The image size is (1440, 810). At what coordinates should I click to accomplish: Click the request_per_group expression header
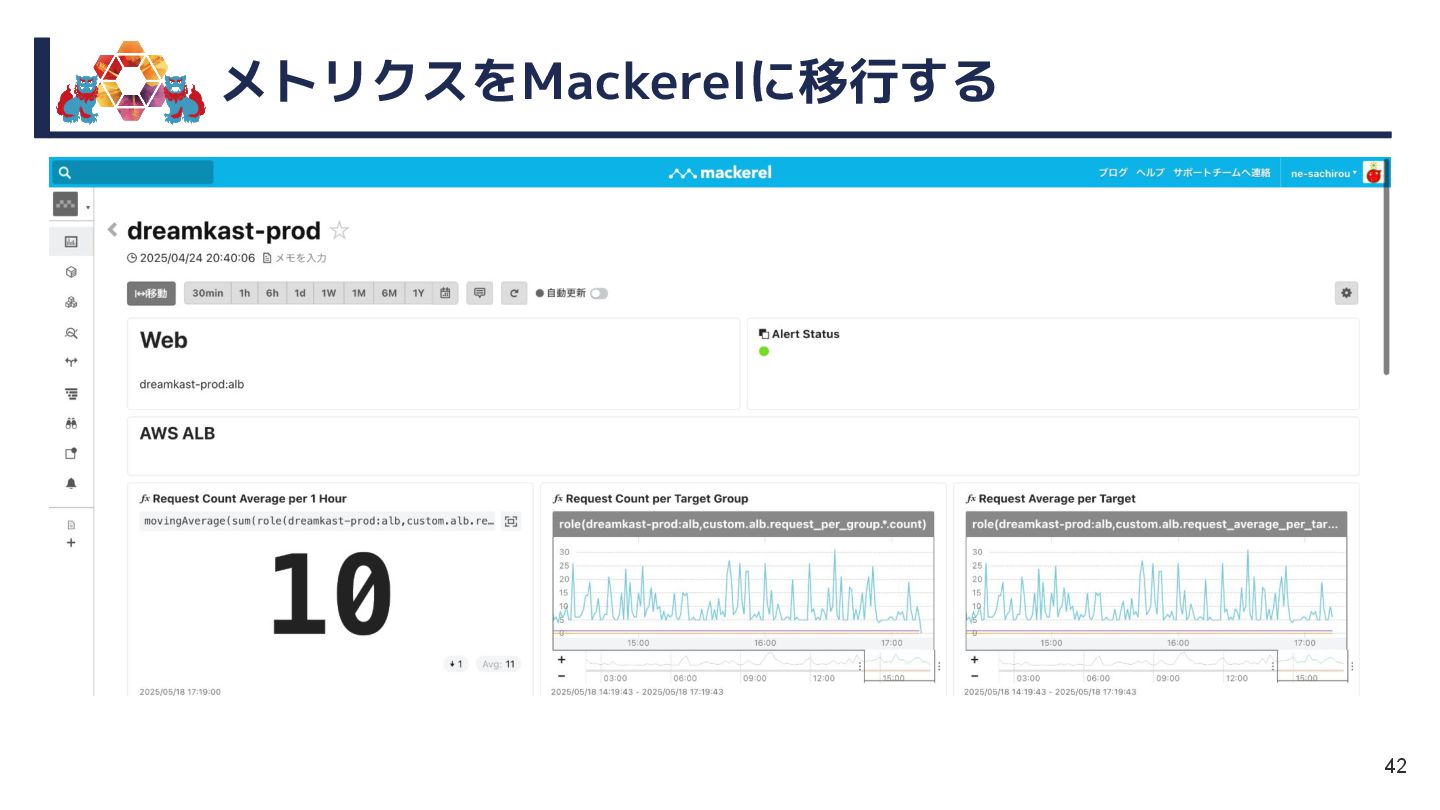point(743,524)
